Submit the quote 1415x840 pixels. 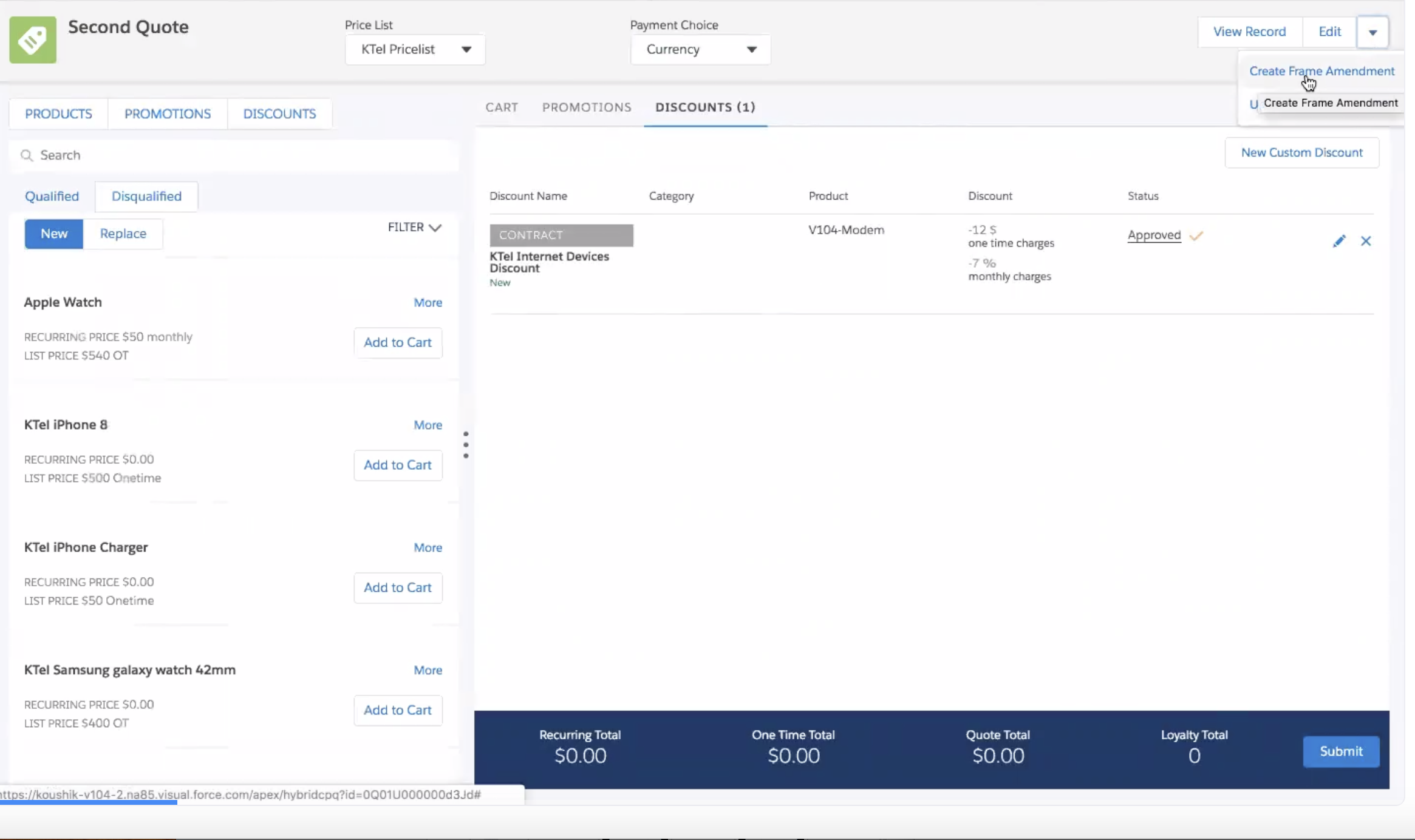coord(1341,751)
